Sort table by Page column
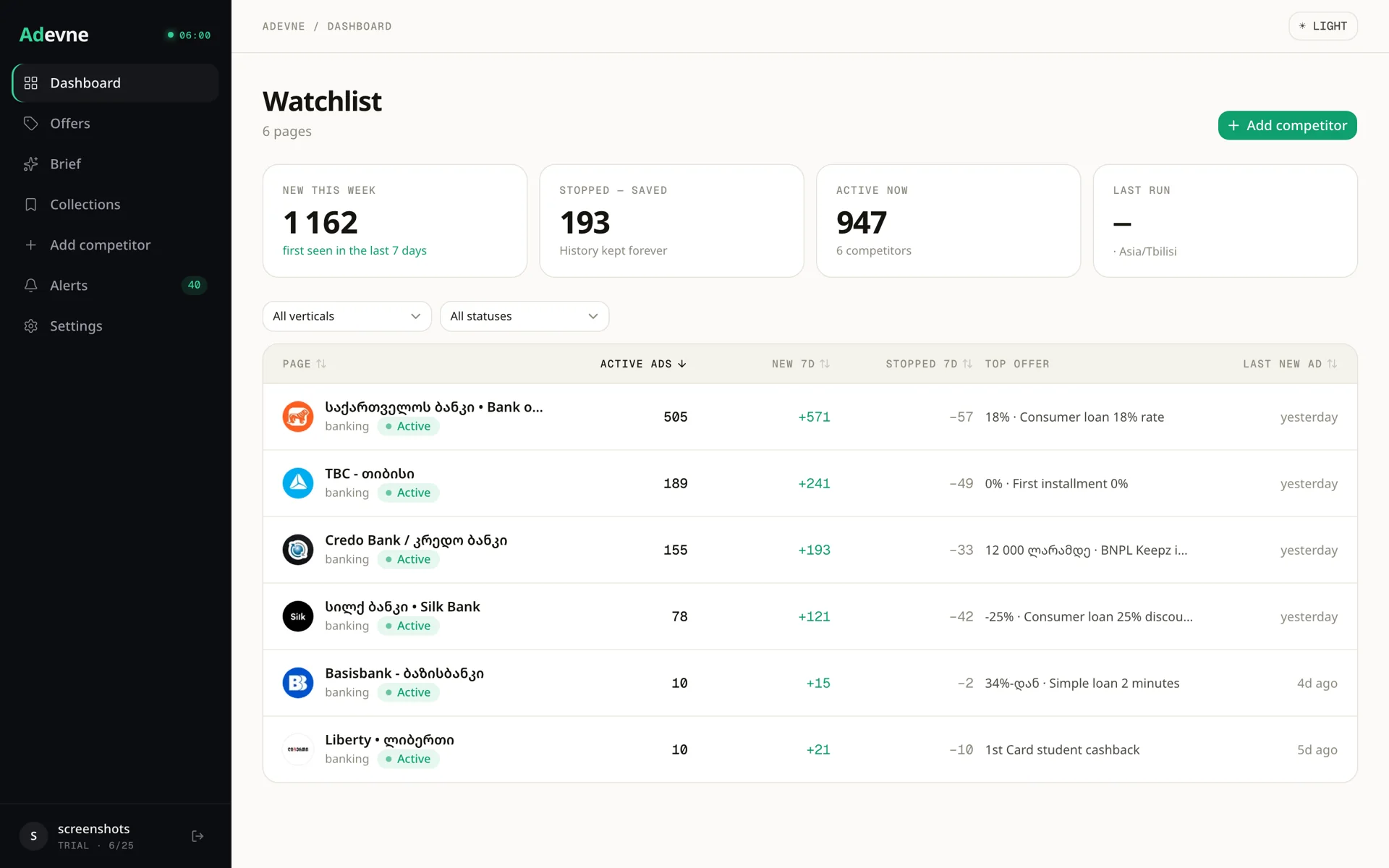Screen dimensions: 1389x868 coord(305,364)
